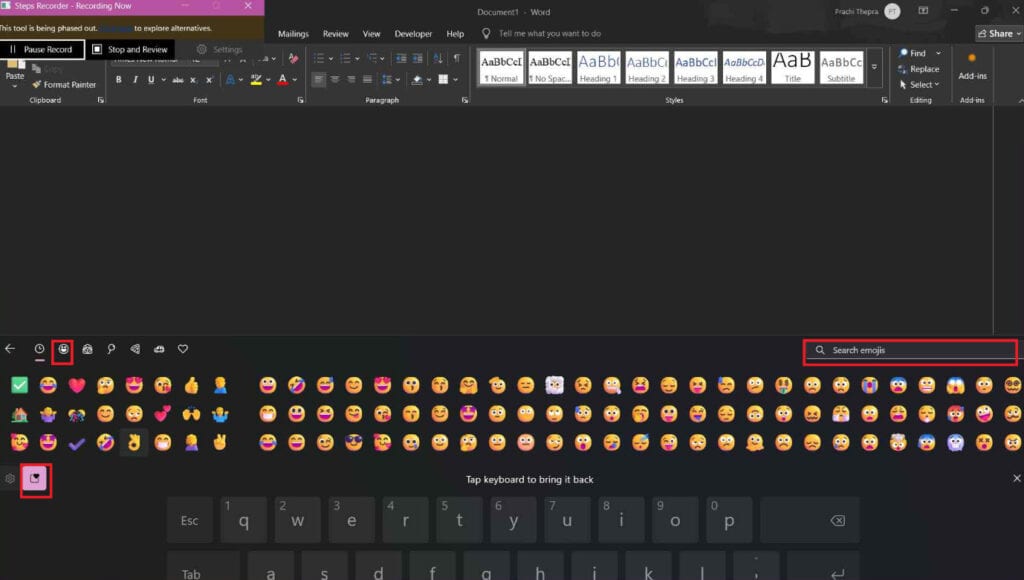This screenshot has width=1024, height=580.
Task: Select the emoji smiley category icon
Action: [63, 349]
